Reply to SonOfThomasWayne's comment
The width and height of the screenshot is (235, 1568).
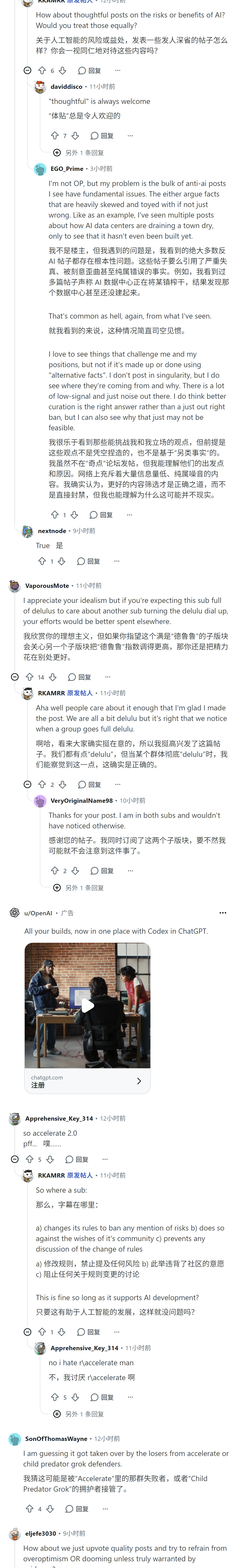[x=77, y=1508]
